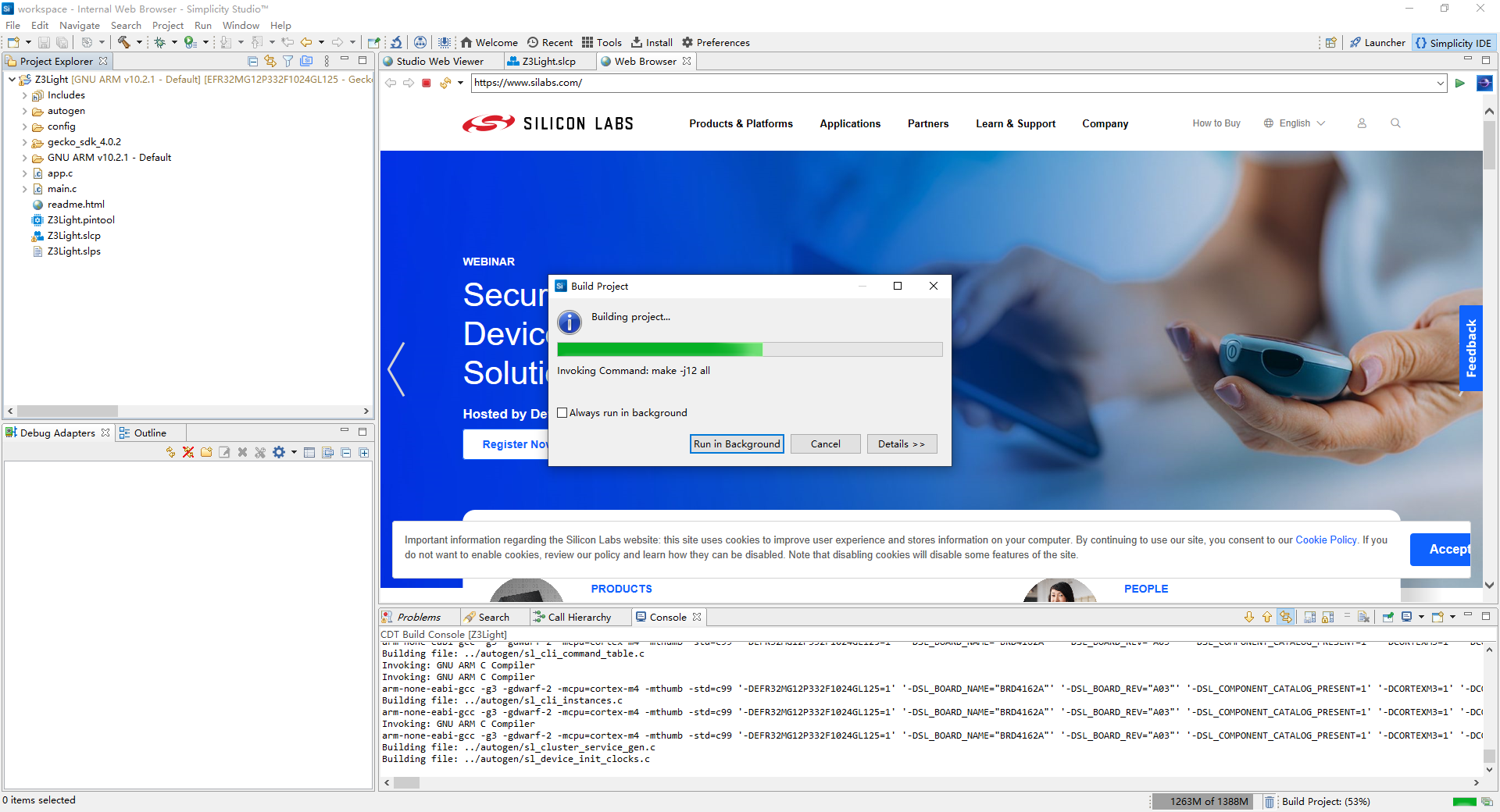The height and width of the screenshot is (812, 1500).
Task: Switch to the Launcher perspective
Action: (x=1377, y=42)
